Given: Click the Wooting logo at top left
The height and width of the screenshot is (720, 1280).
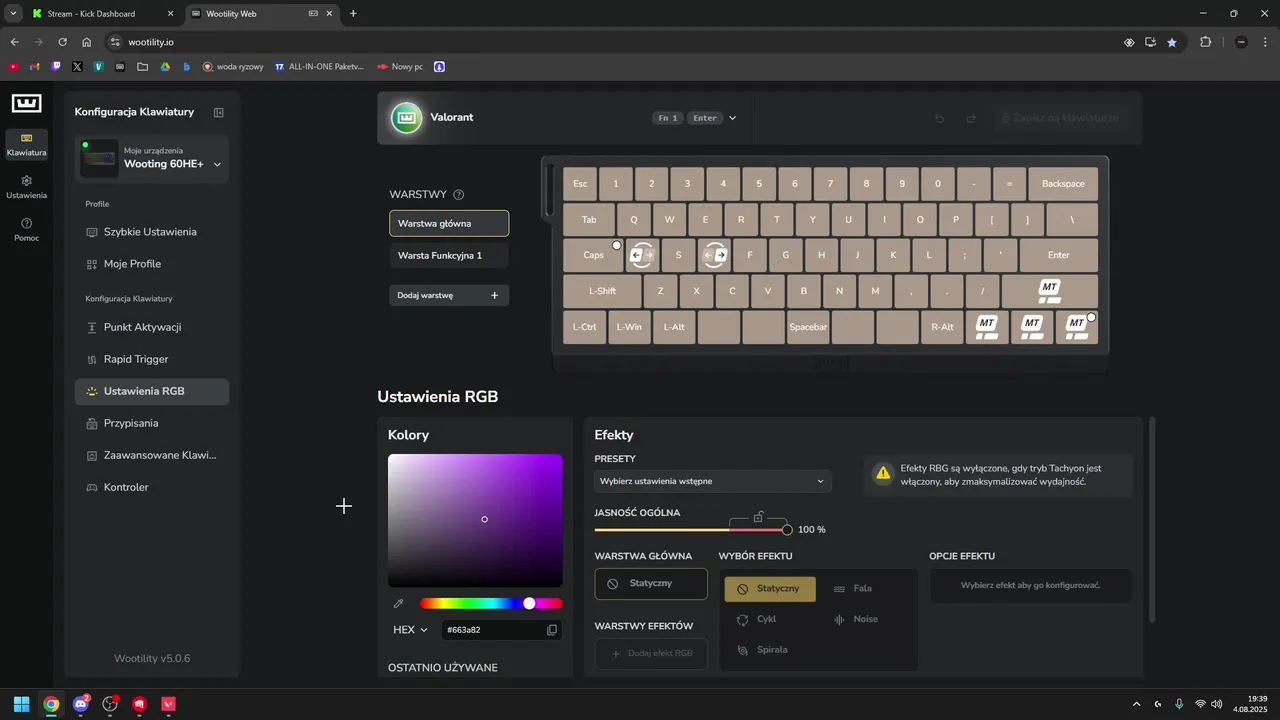Looking at the screenshot, I should (26, 103).
